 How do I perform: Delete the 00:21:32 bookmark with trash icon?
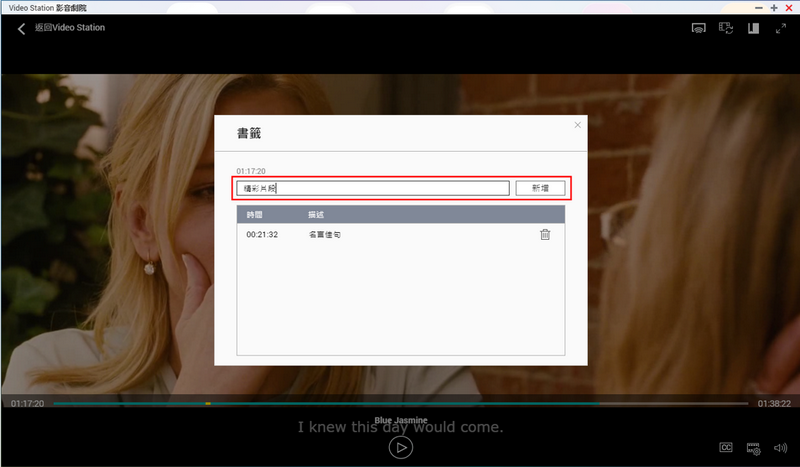click(545, 234)
